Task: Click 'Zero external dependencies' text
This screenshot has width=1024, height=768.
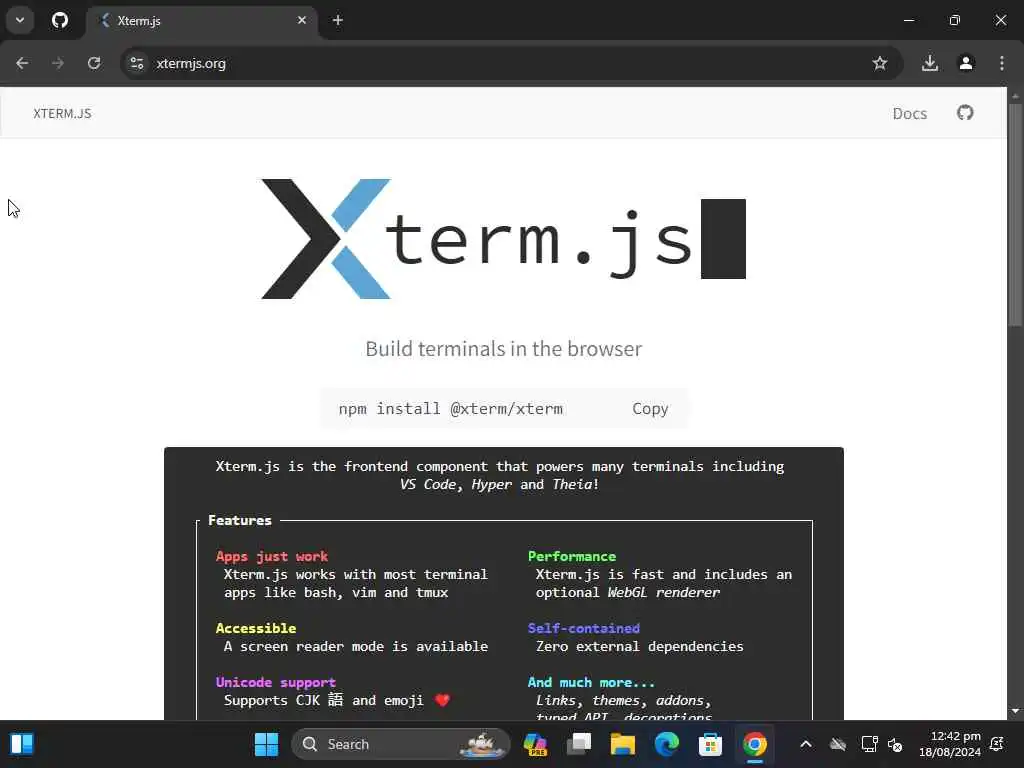Action: point(639,647)
